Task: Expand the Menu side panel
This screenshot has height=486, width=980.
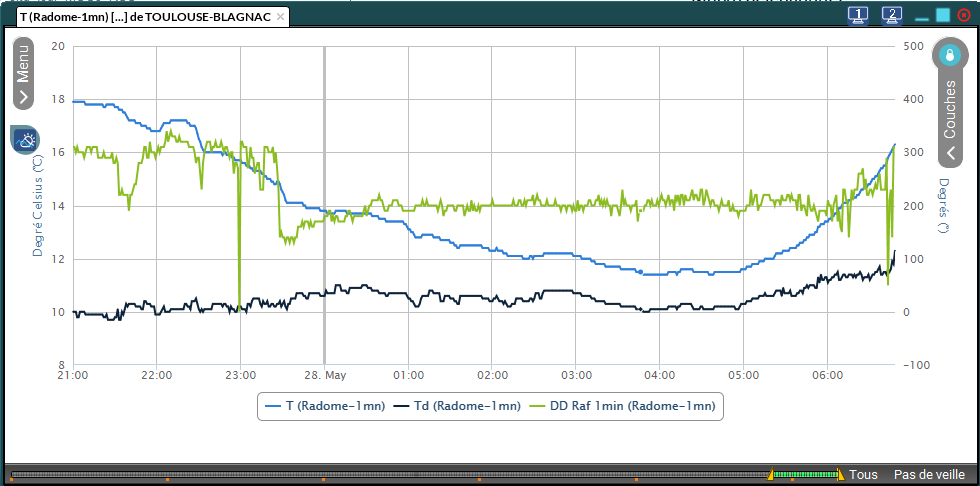Action: (x=22, y=73)
